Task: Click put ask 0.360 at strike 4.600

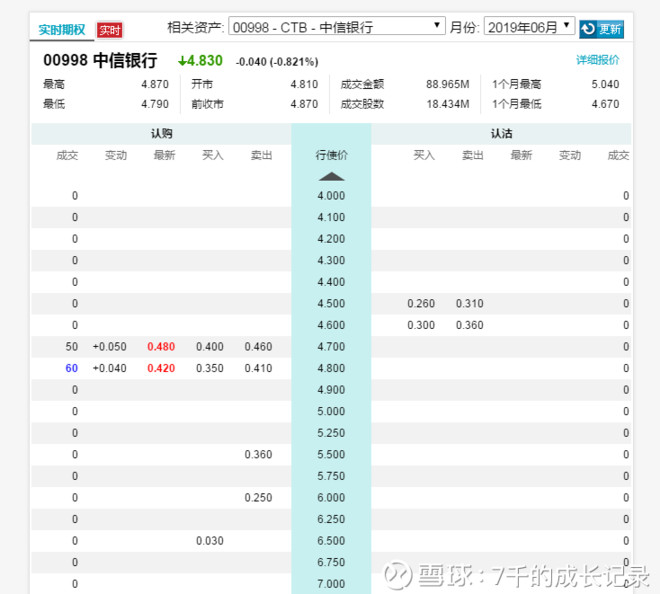Action: [470, 325]
